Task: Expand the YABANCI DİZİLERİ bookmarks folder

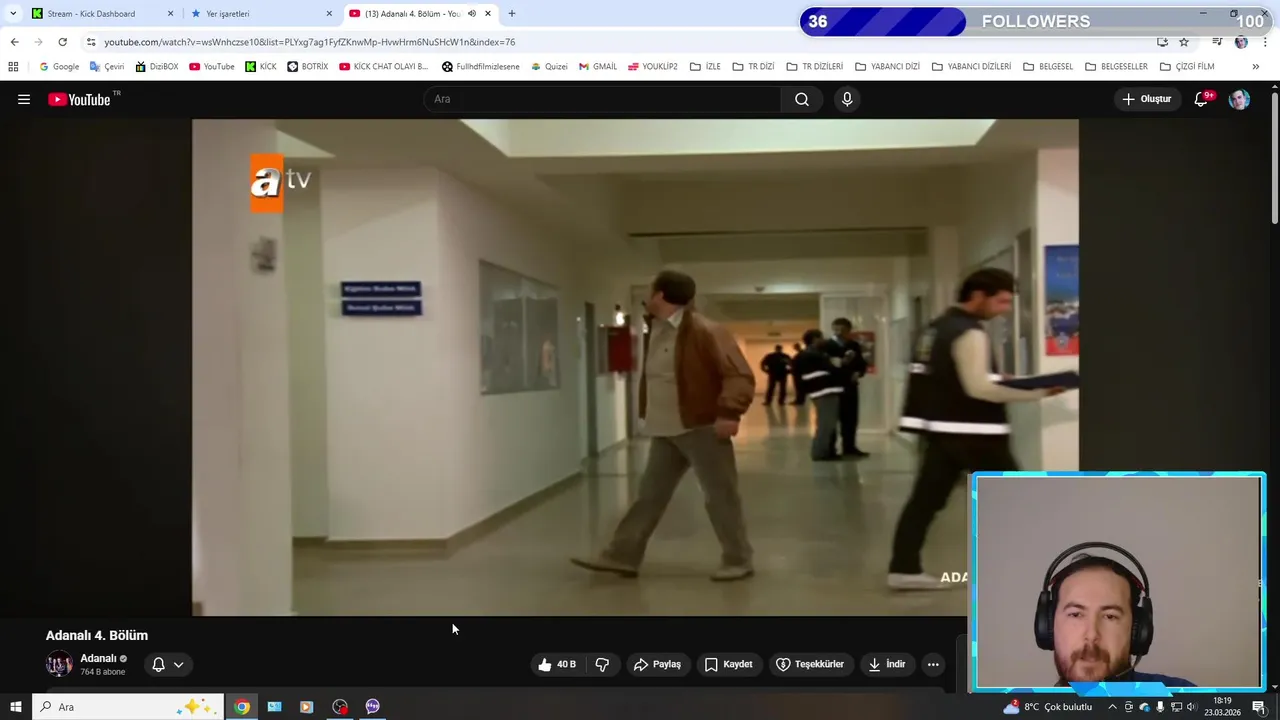Action: pos(971,67)
